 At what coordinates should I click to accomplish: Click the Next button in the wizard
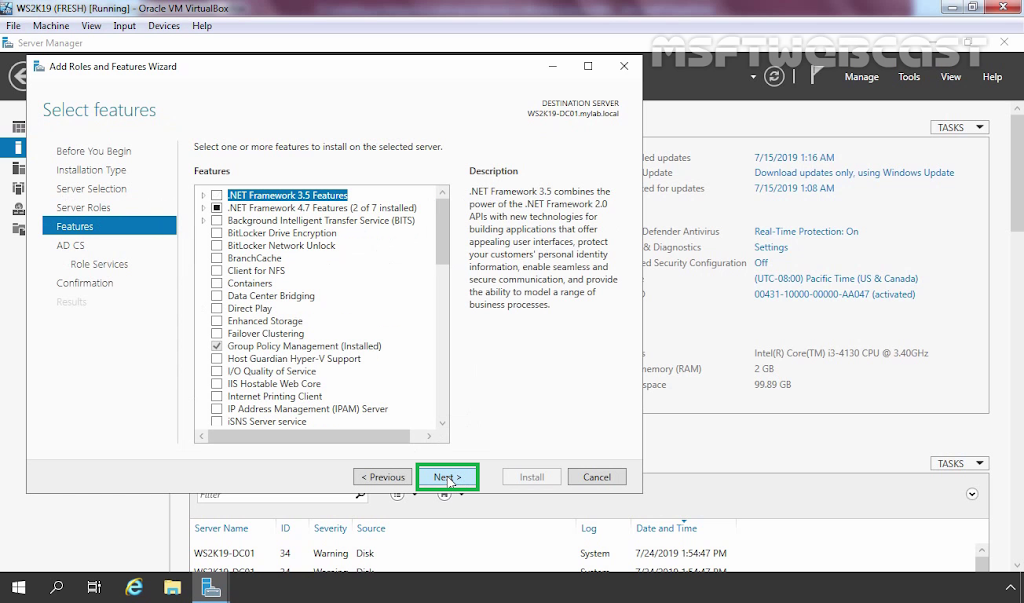(x=447, y=477)
